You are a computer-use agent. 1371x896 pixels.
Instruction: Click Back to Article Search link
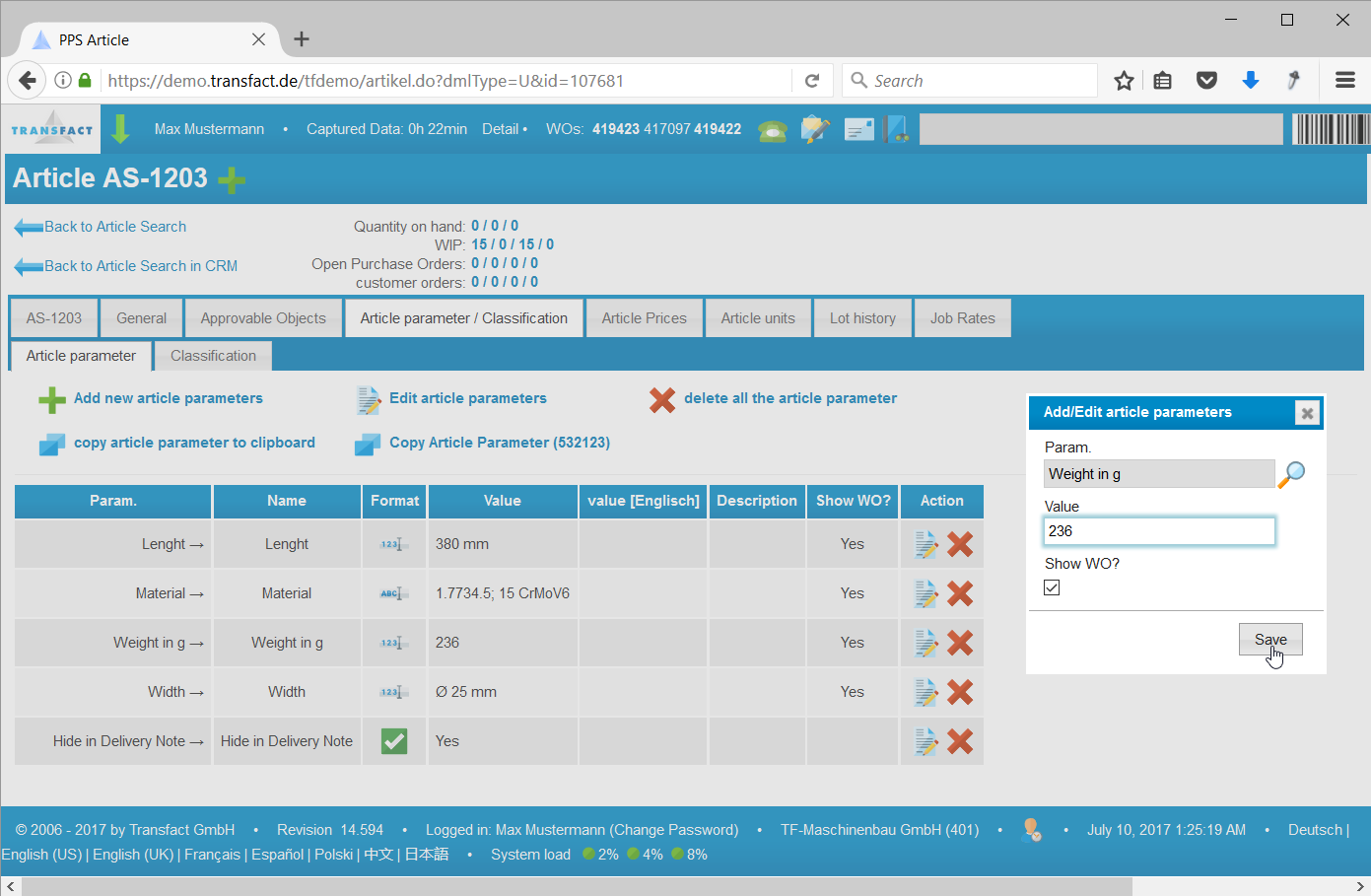click(115, 227)
